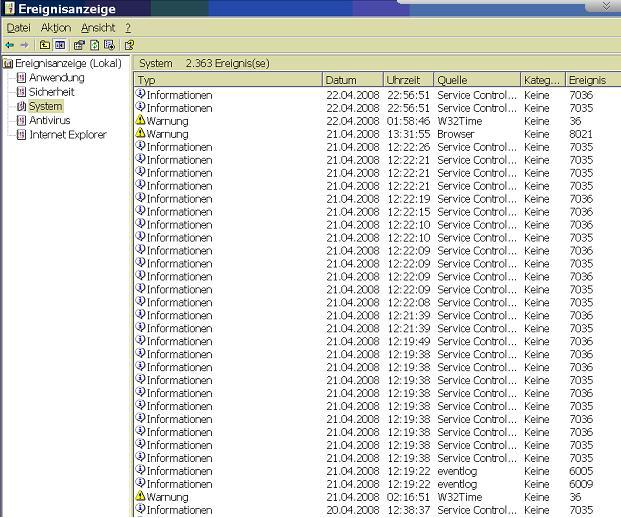Viewport: 621px width, 518px height.
Task: Sort by the Datum column header
Action: [x=353, y=80]
